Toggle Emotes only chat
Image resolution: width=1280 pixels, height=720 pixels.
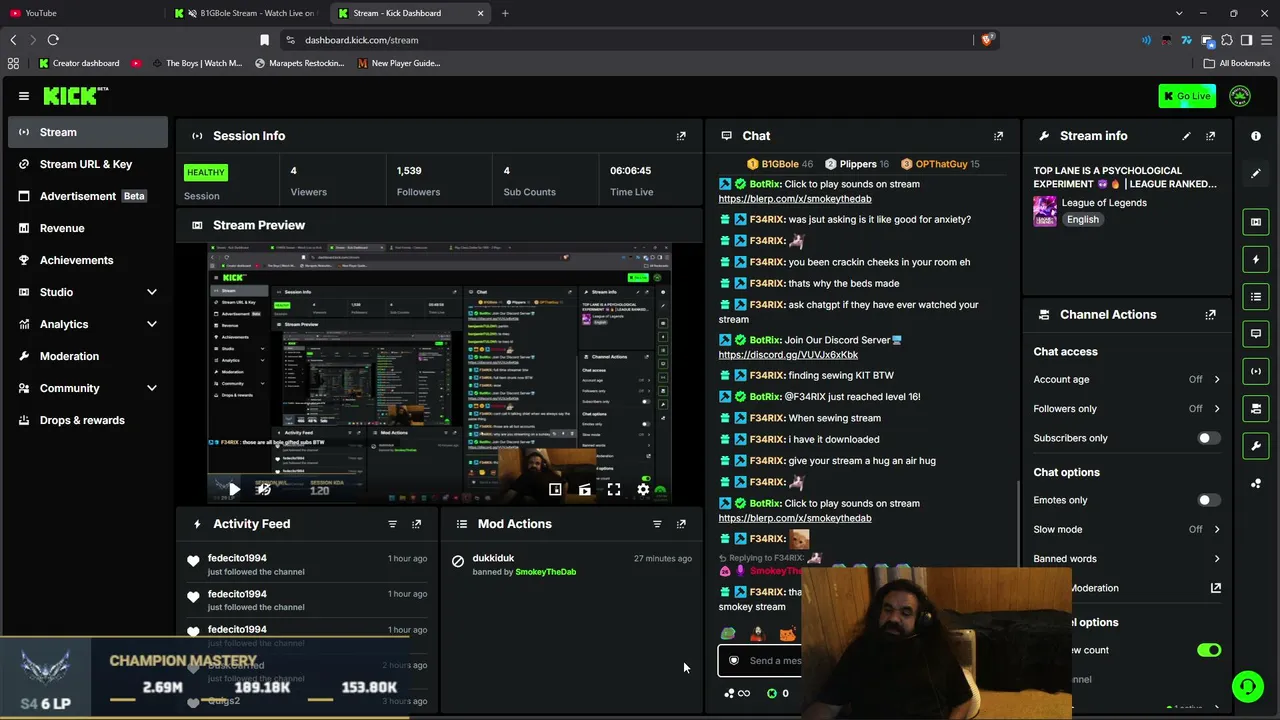(x=1208, y=500)
